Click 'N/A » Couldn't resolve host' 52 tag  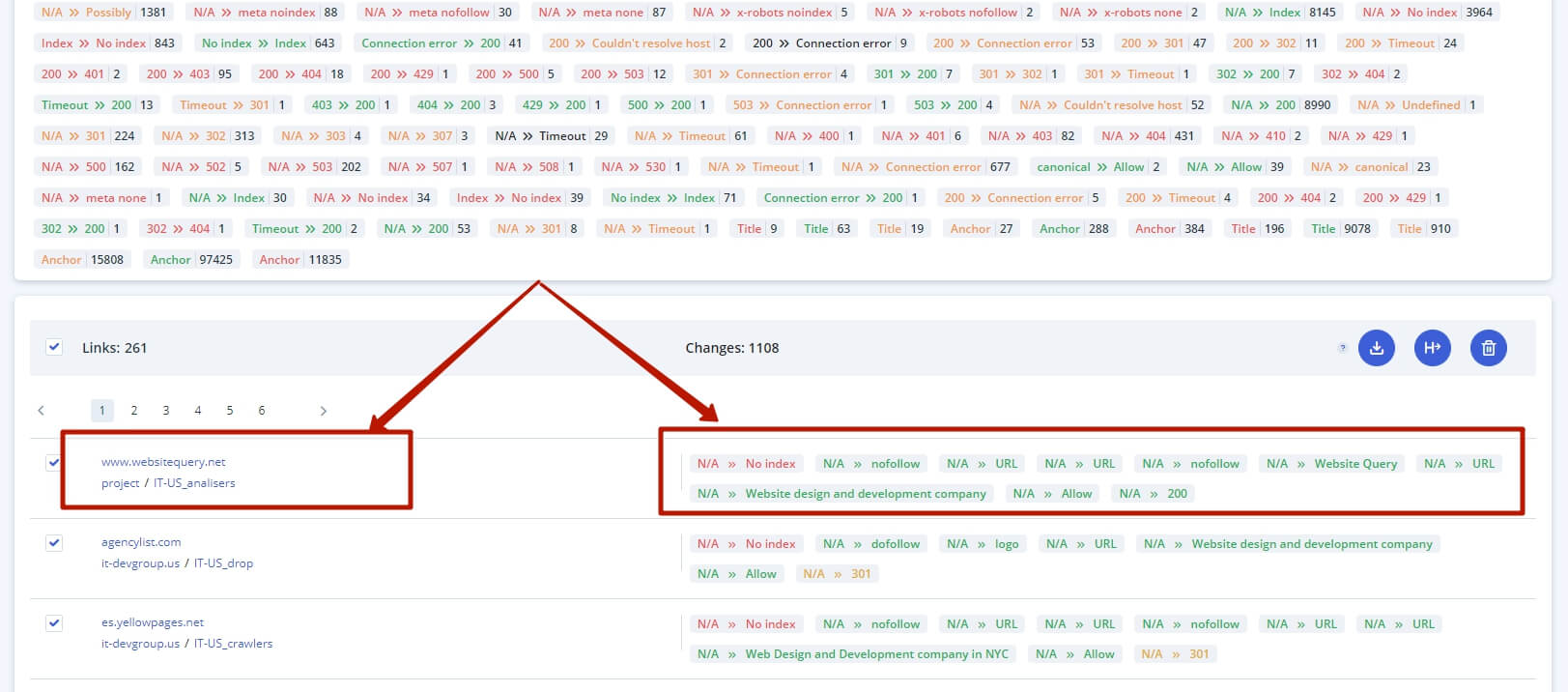coord(1111,105)
